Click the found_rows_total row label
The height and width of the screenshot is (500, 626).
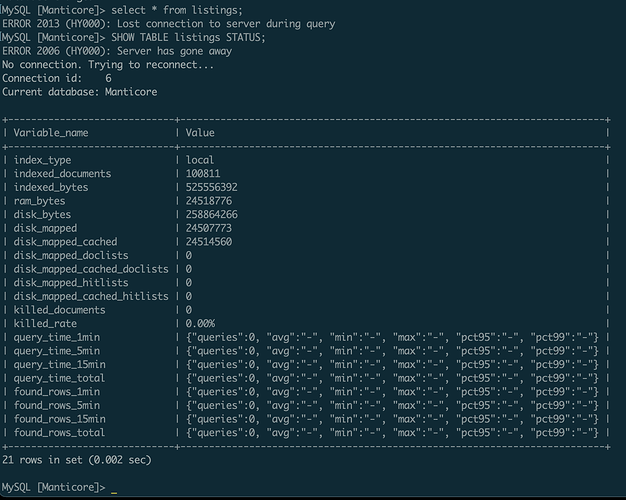point(59,433)
